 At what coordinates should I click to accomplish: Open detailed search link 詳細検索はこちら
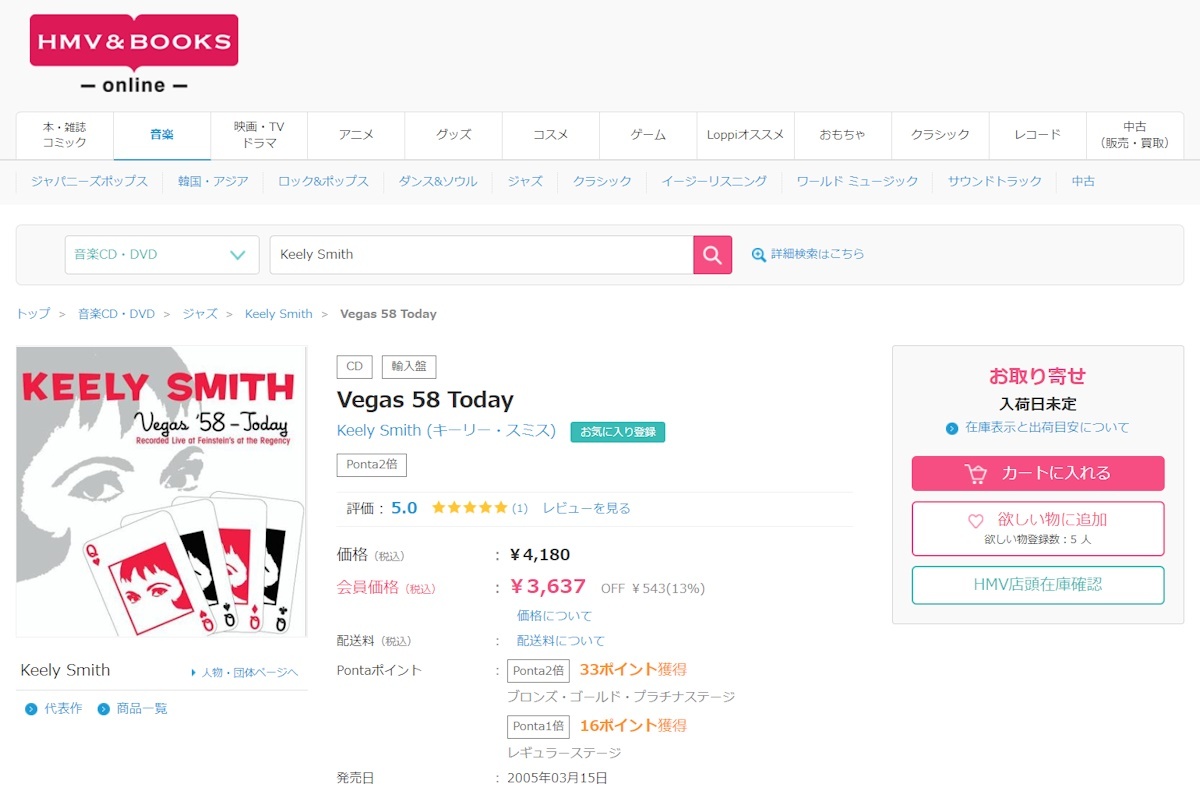(808, 254)
